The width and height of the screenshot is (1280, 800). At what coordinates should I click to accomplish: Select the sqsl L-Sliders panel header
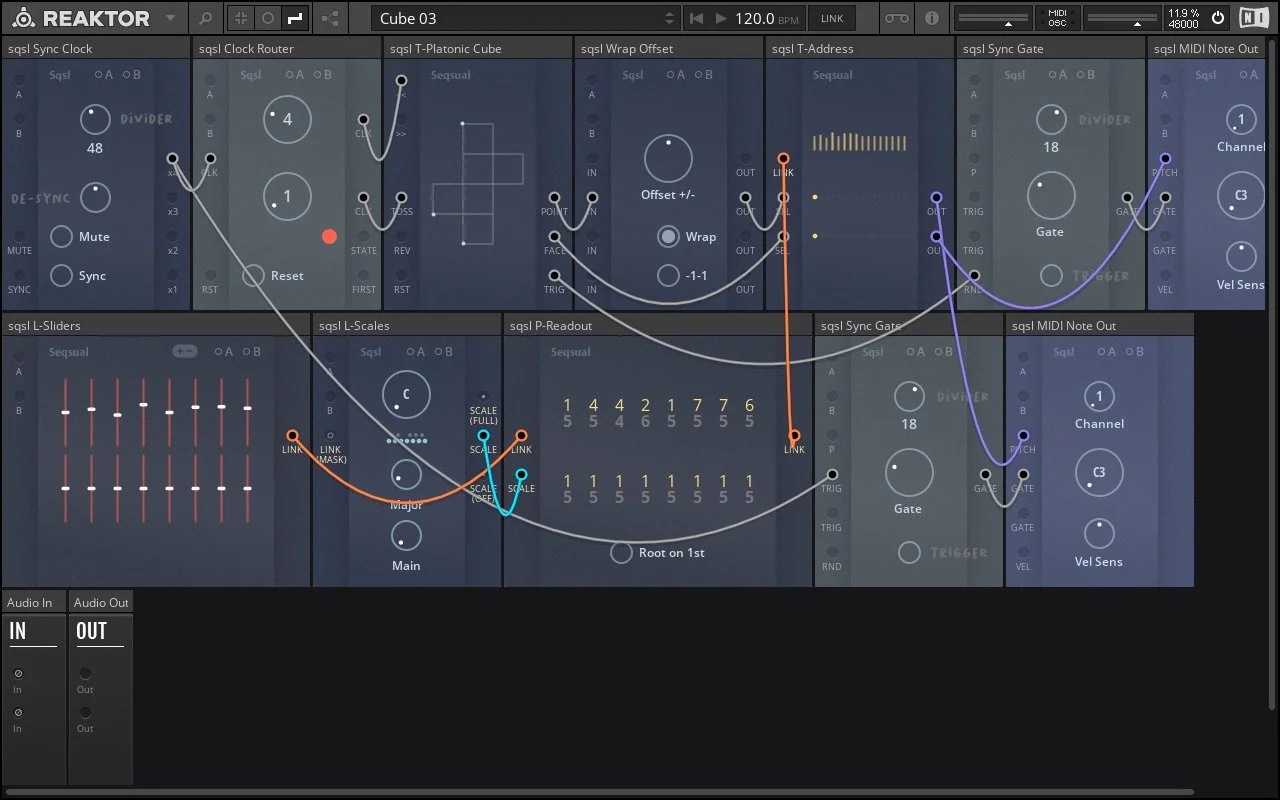[x=156, y=325]
